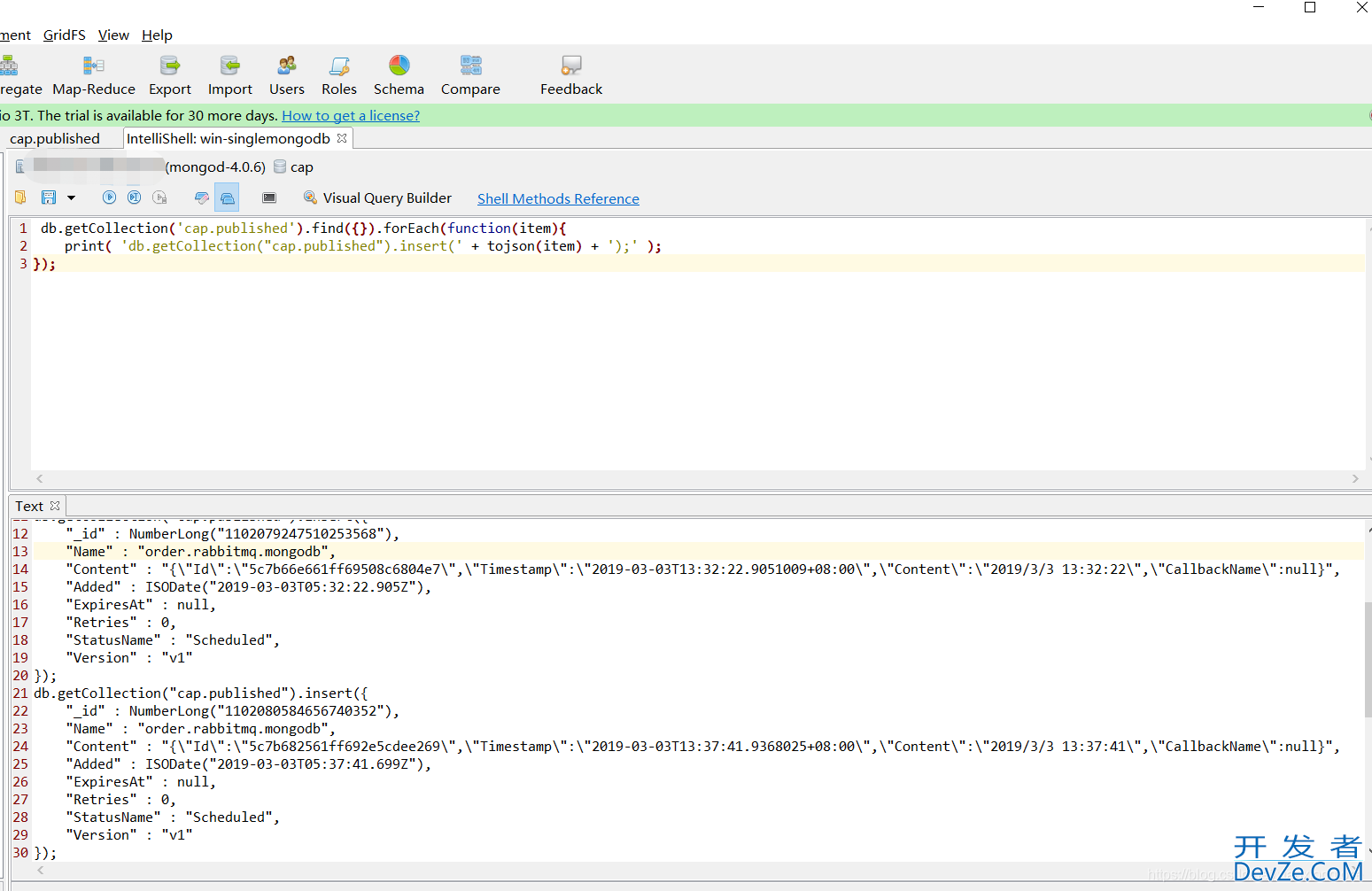Click editor line 1 with getCollection find

303,228
